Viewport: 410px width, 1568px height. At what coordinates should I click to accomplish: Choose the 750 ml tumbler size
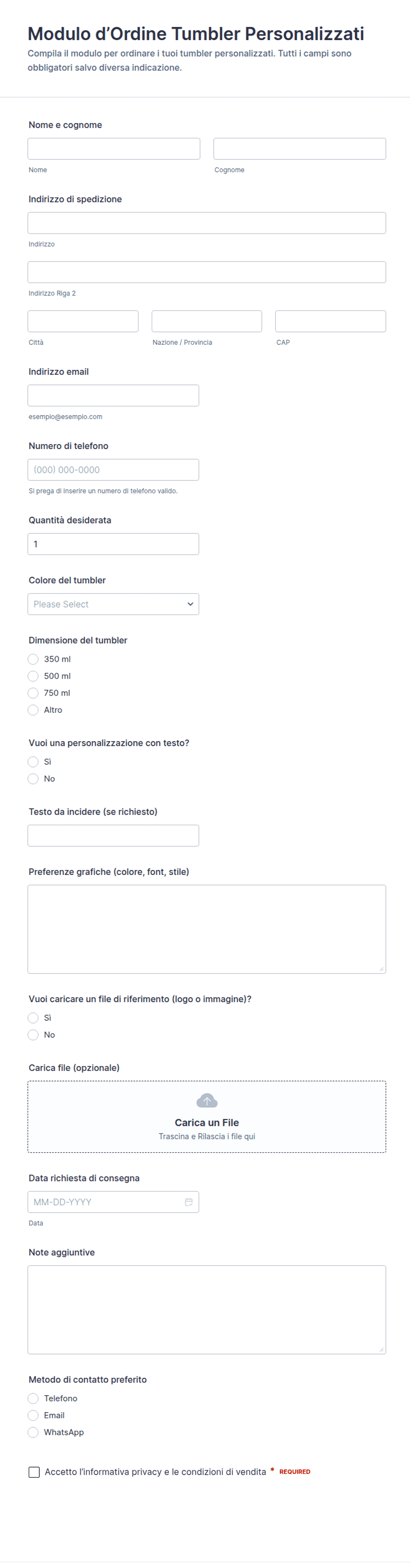coord(33,694)
